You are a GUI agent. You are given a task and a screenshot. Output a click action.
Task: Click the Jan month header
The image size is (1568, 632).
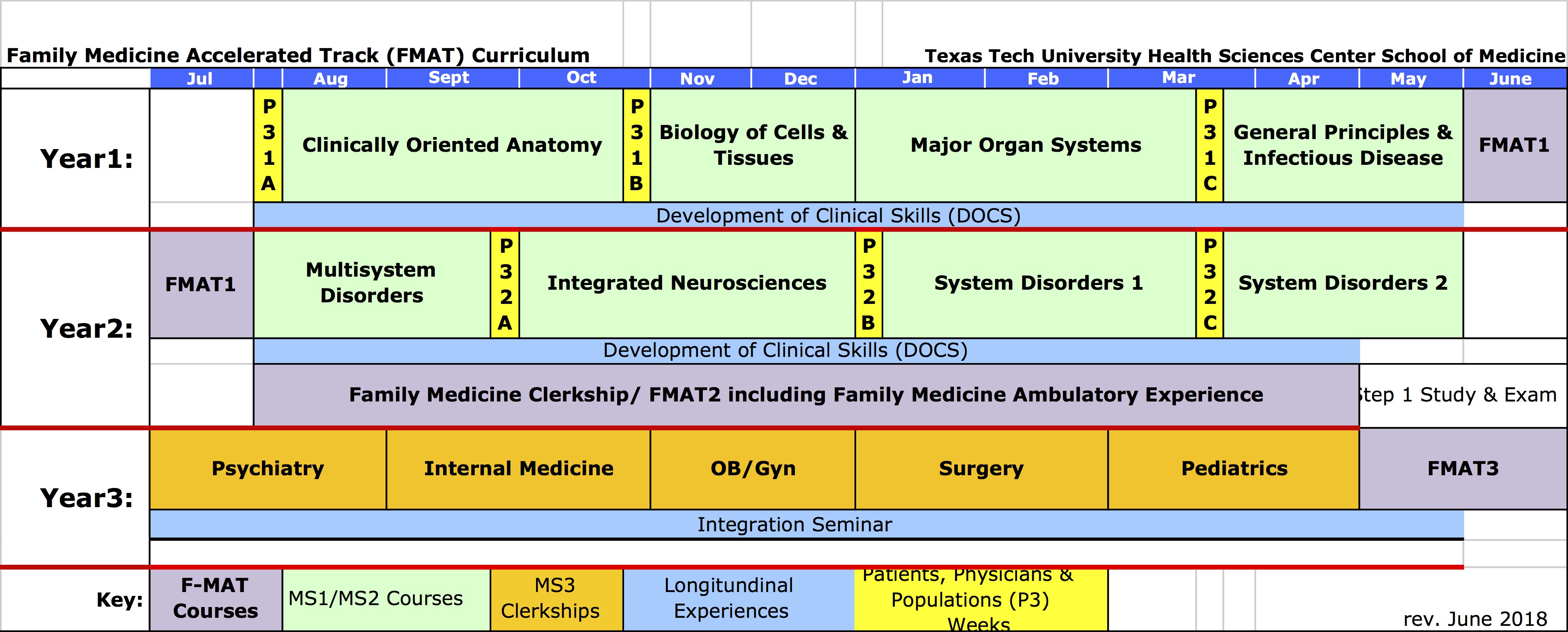920,78
